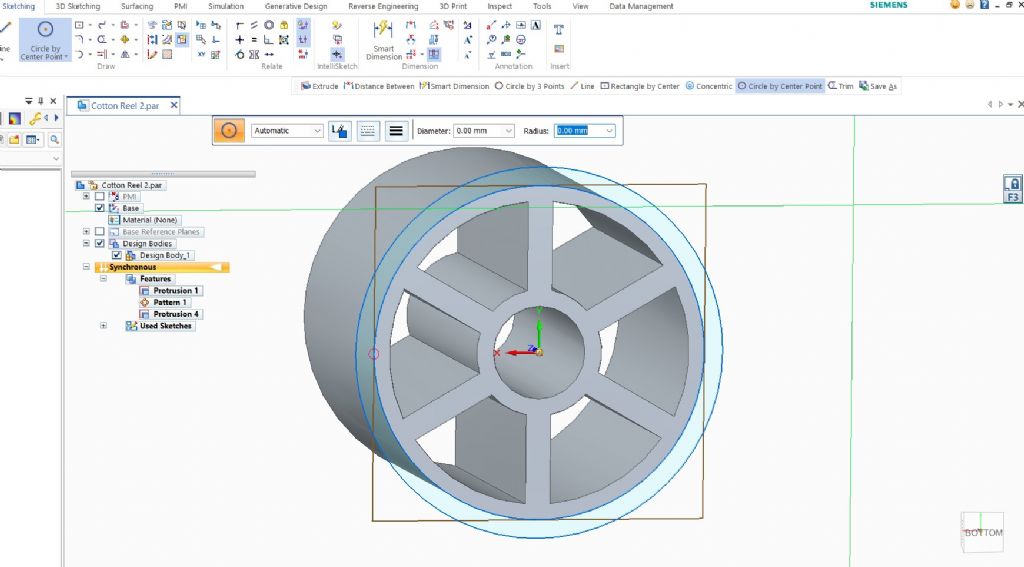Select the rectangle draw tool in ribbon
This screenshot has width=1024, height=567.
79,25
